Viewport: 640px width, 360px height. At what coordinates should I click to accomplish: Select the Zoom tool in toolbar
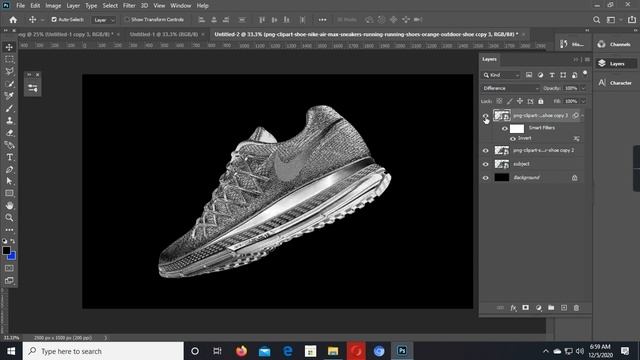coord(9,218)
